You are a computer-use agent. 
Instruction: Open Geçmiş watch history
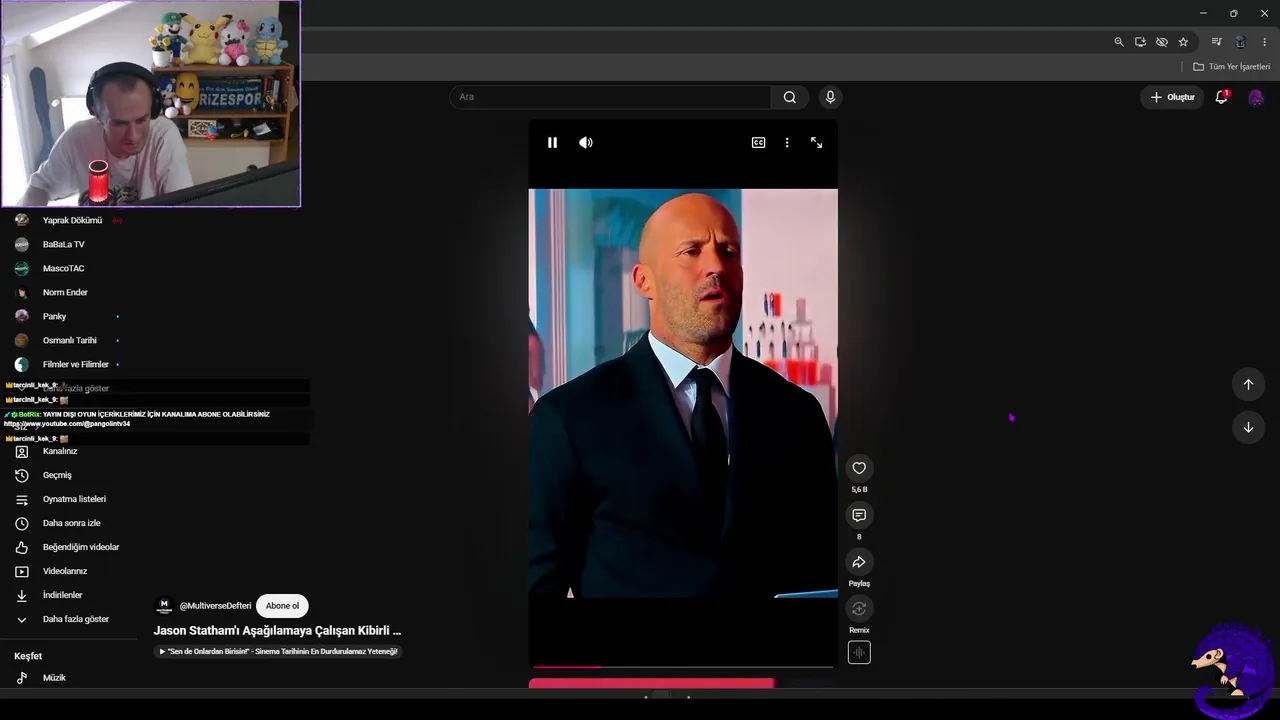pos(57,475)
